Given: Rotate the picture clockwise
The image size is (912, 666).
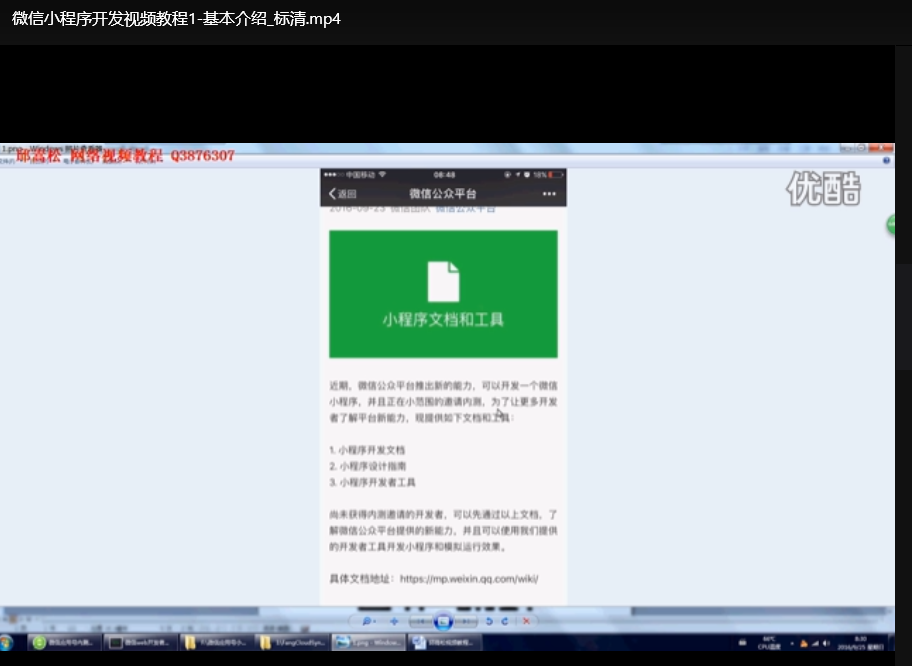Looking at the screenshot, I should (505, 621).
